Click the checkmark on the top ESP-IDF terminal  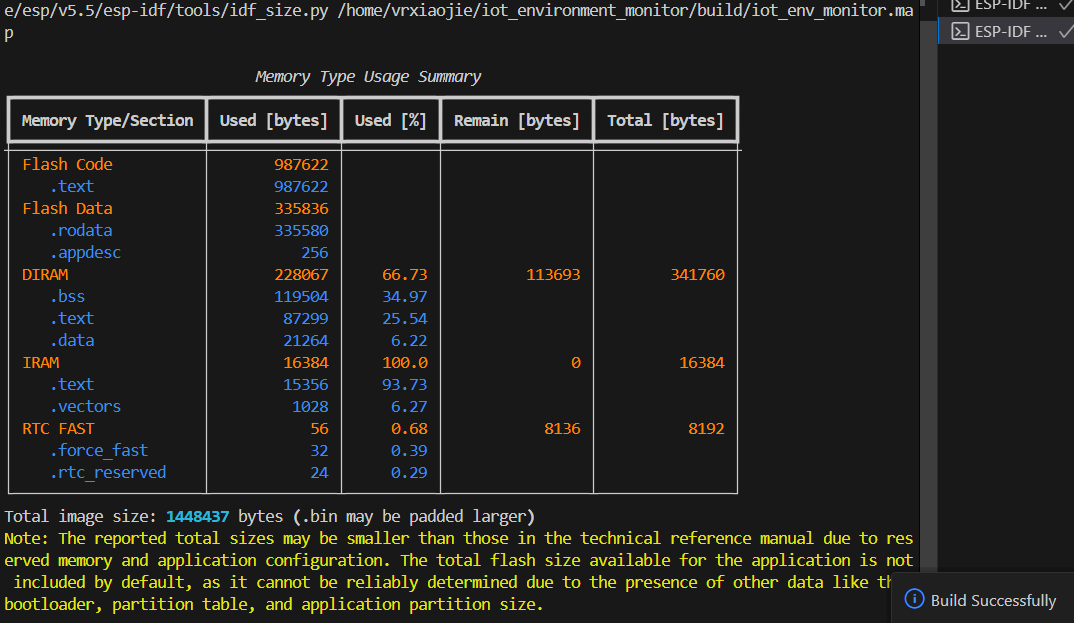click(x=1064, y=5)
